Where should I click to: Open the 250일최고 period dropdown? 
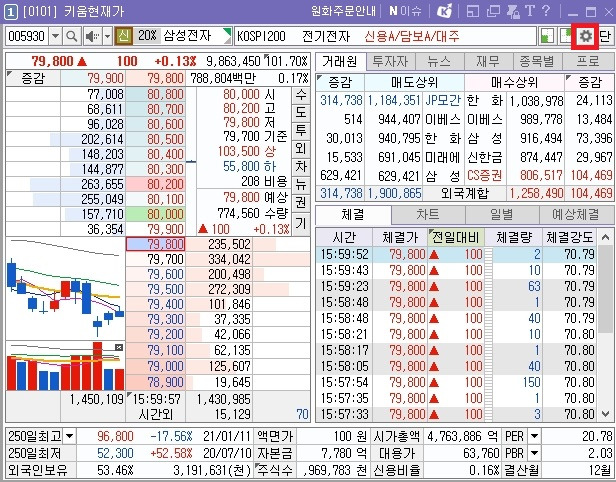tap(69, 436)
